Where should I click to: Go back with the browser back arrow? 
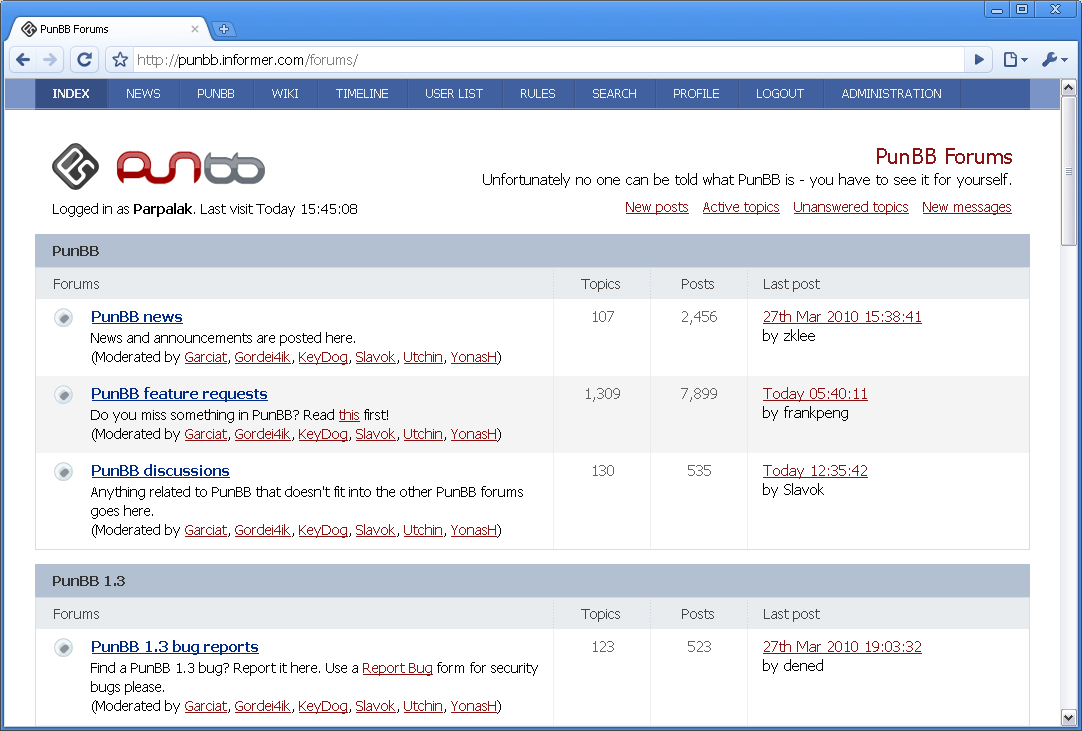[x=23, y=59]
